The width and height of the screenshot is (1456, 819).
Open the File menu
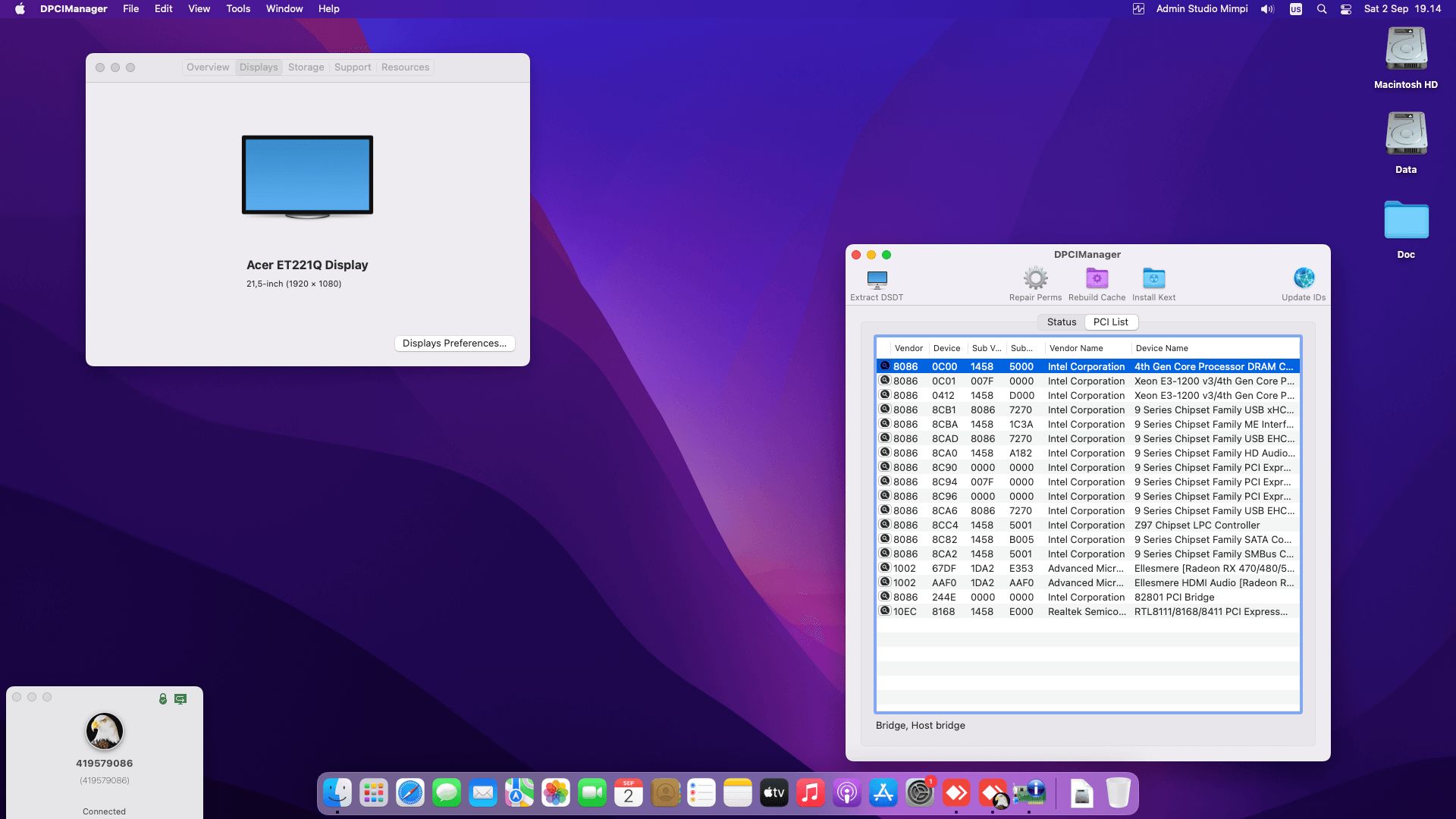click(131, 9)
